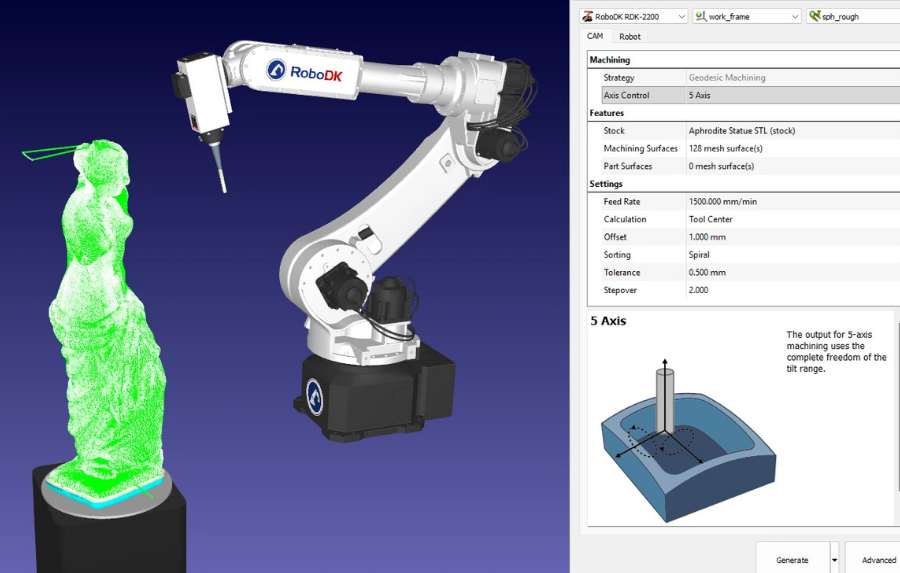Click the 0 mesh surface(s) value

721,166
